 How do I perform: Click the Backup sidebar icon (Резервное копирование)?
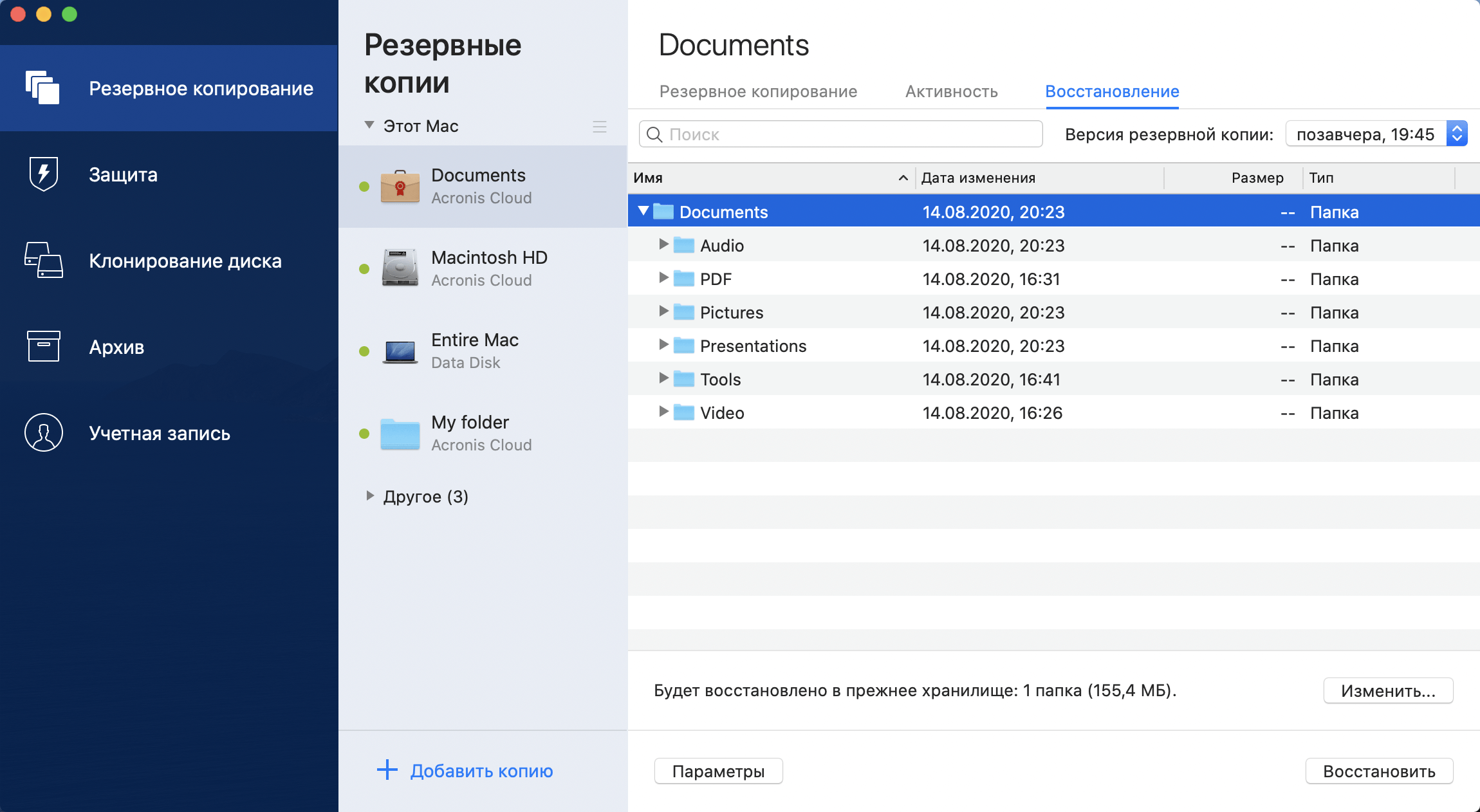[42, 88]
